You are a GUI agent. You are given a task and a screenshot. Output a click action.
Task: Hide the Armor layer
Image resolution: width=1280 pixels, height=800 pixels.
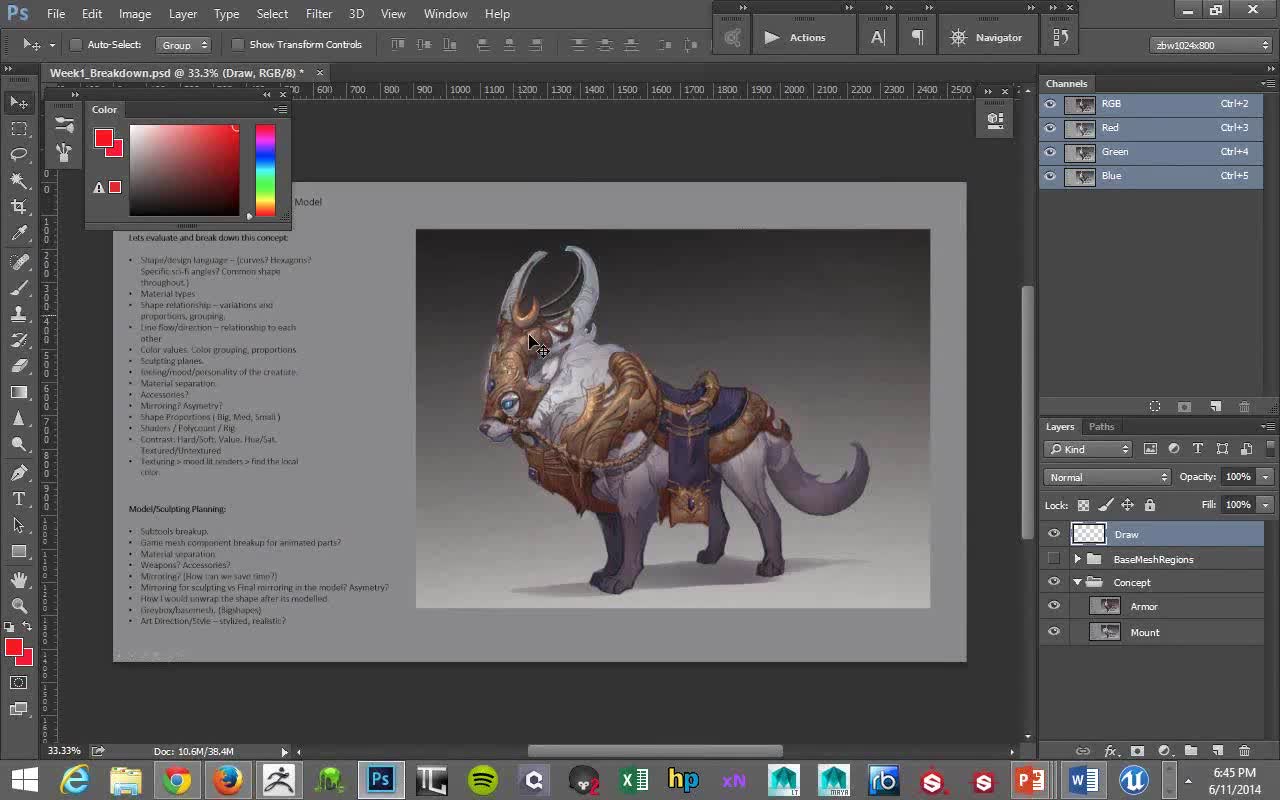tap(1053, 606)
